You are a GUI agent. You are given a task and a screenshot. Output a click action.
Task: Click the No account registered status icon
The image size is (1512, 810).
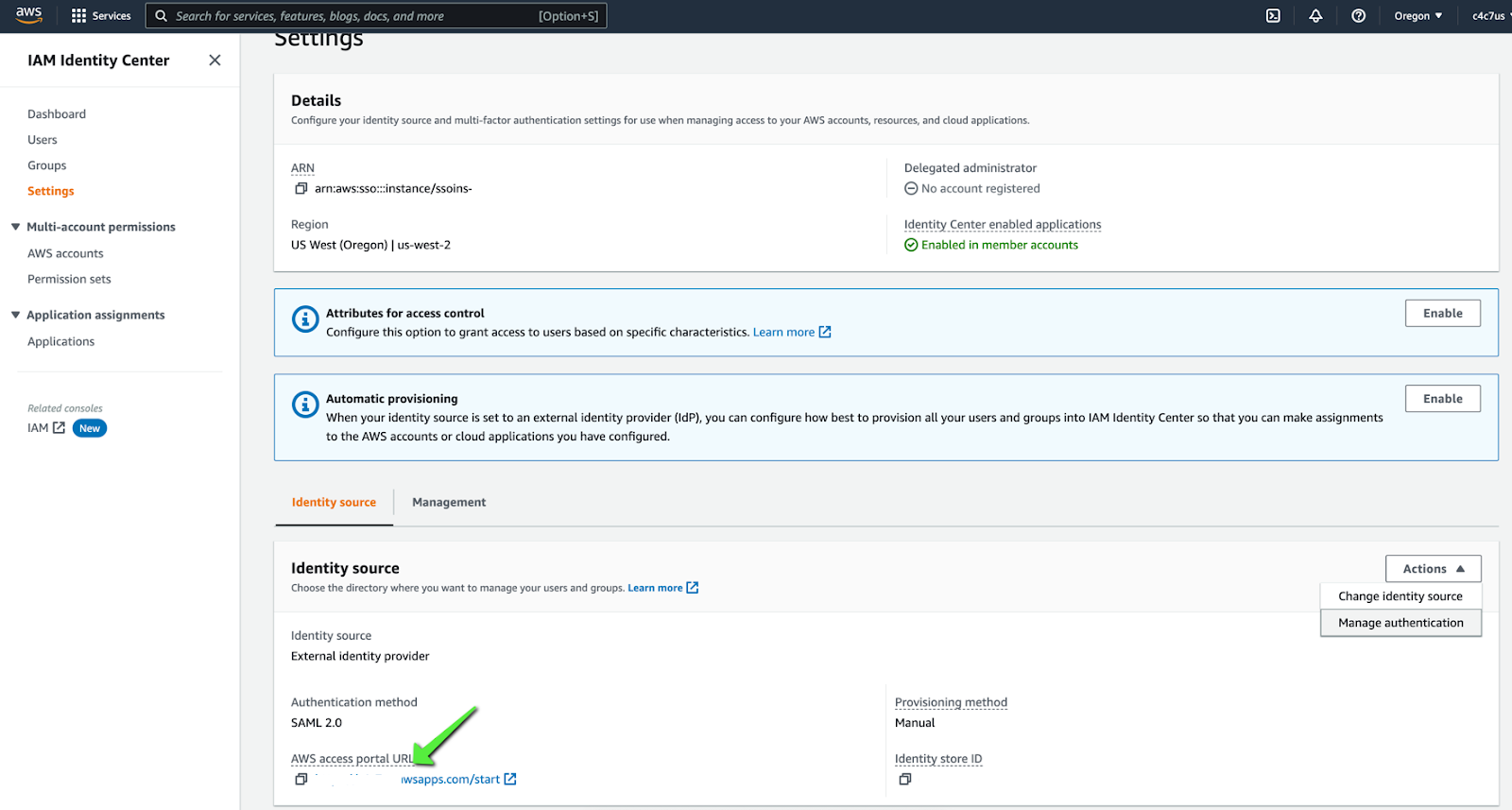pyautogui.click(x=911, y=188)
